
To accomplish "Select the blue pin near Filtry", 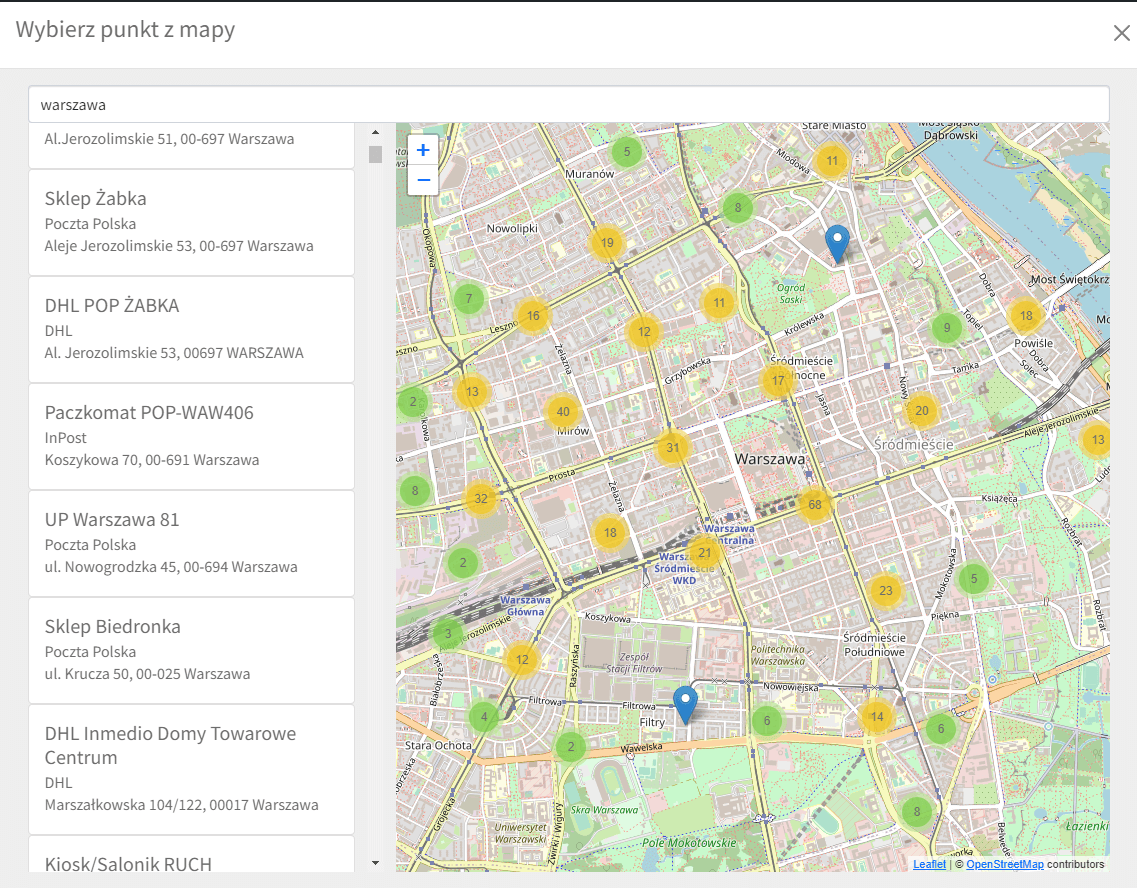I will 685,705.
